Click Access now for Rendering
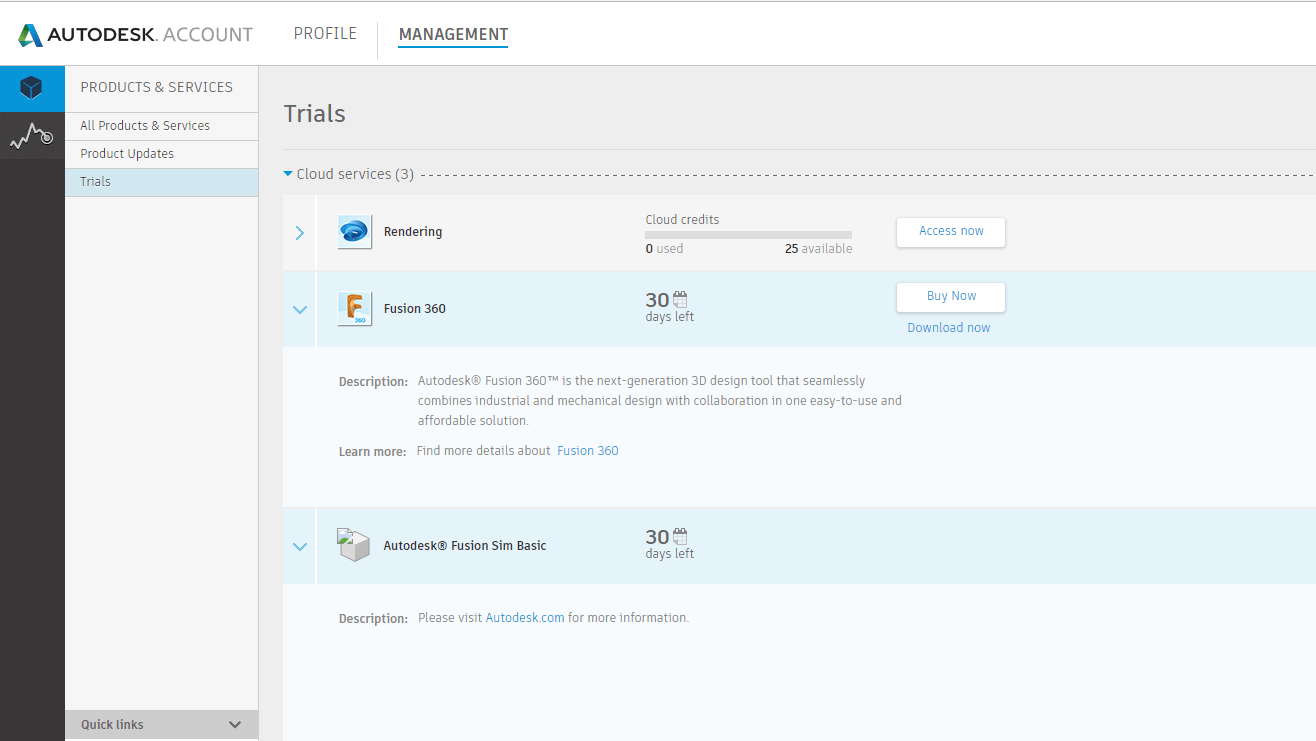The height and width of the screenshot is (741, 1316). coord(951,232)
